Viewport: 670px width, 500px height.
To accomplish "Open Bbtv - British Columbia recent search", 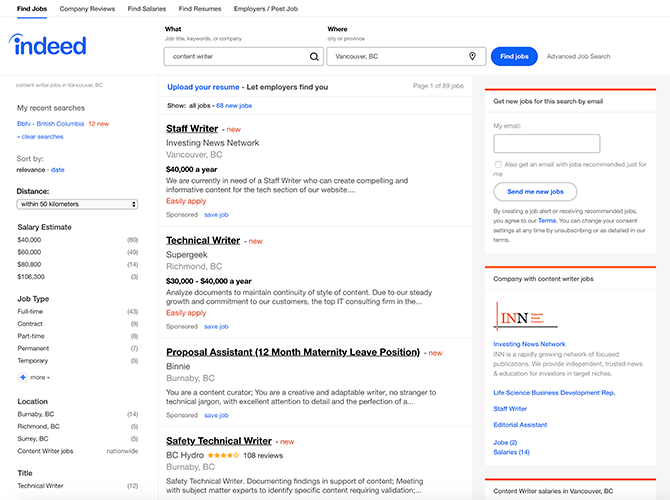I will 50,124.
